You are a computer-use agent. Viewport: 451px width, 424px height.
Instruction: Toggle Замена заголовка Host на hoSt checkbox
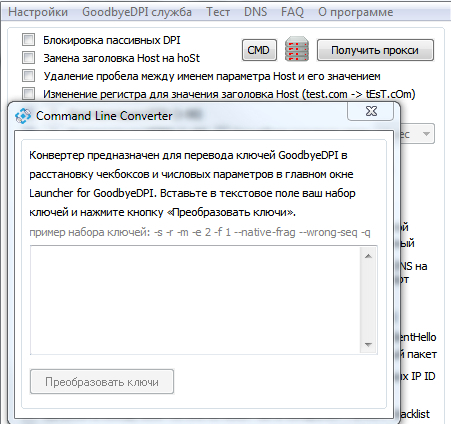click(x=28, y=58)
